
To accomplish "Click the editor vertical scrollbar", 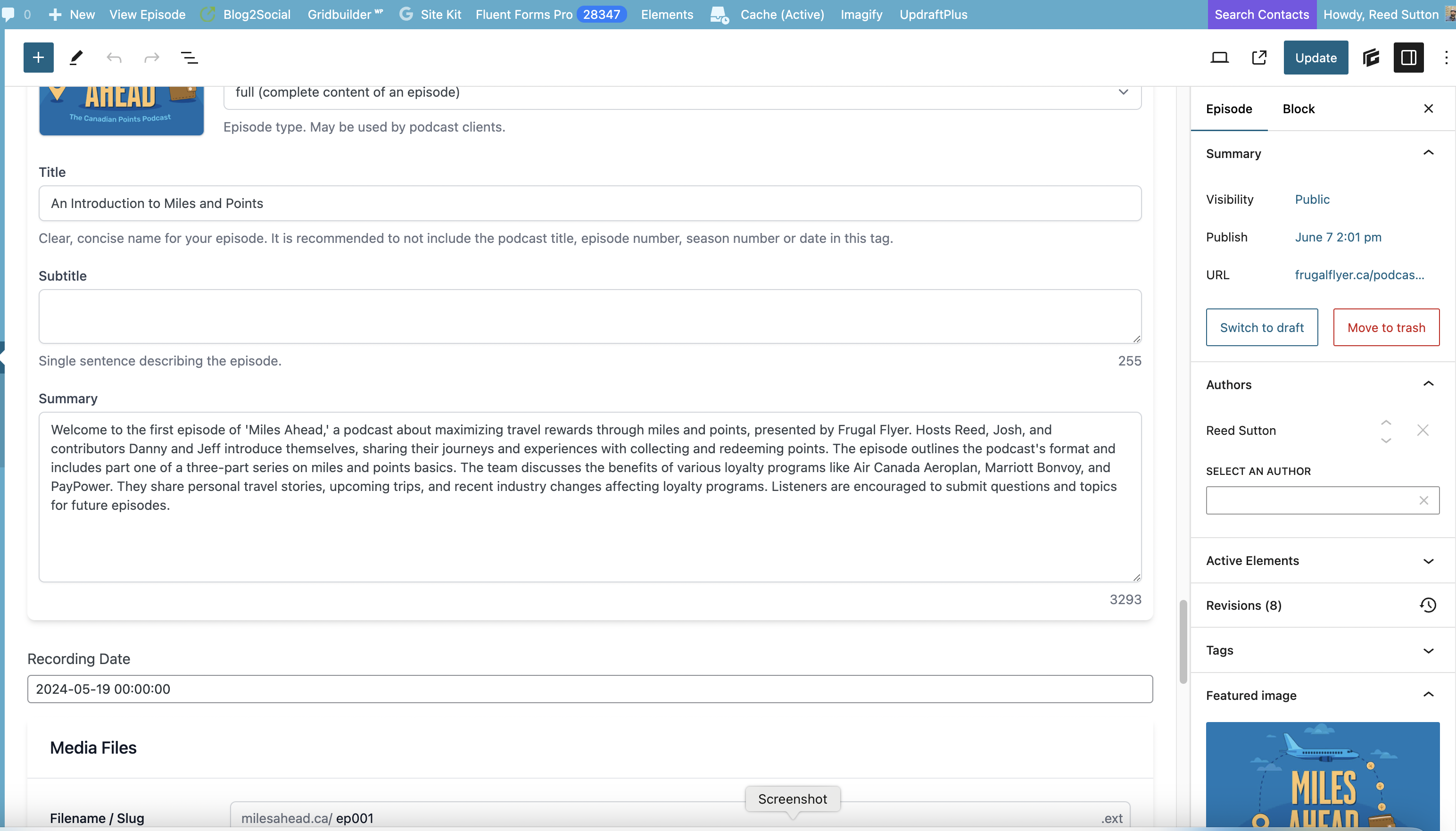I will (1183, 640).
